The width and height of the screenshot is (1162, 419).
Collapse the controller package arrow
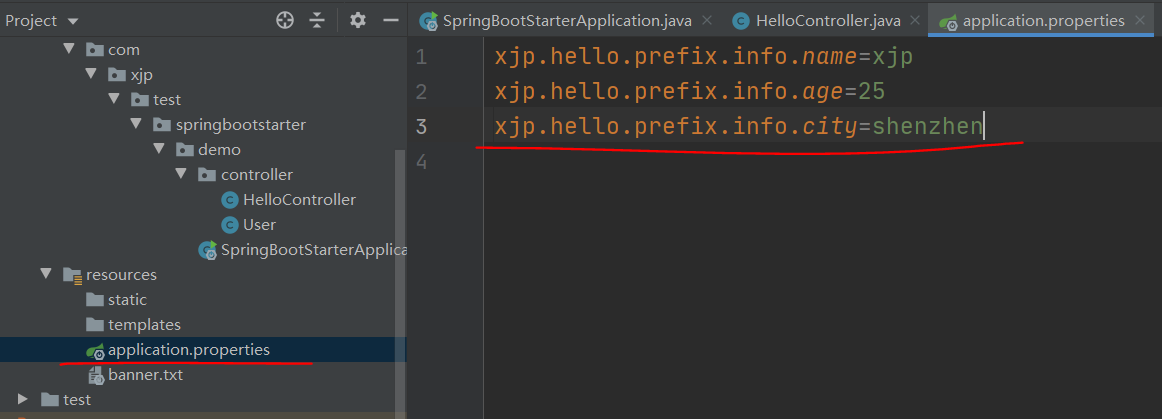click(x=182, y=174)
